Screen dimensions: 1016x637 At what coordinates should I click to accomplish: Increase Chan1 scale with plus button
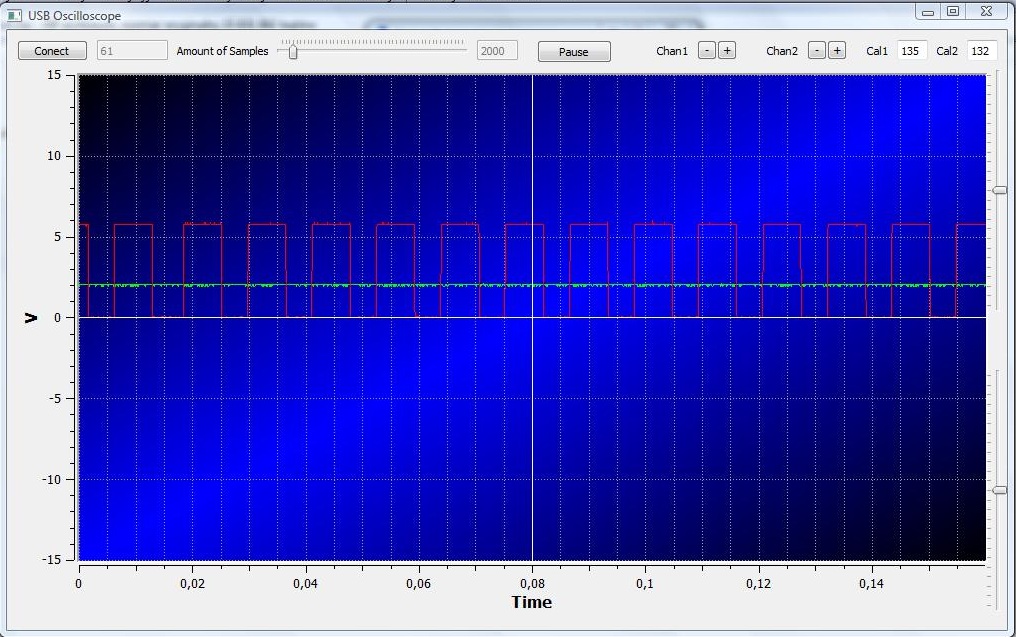[x=727, y=51]
